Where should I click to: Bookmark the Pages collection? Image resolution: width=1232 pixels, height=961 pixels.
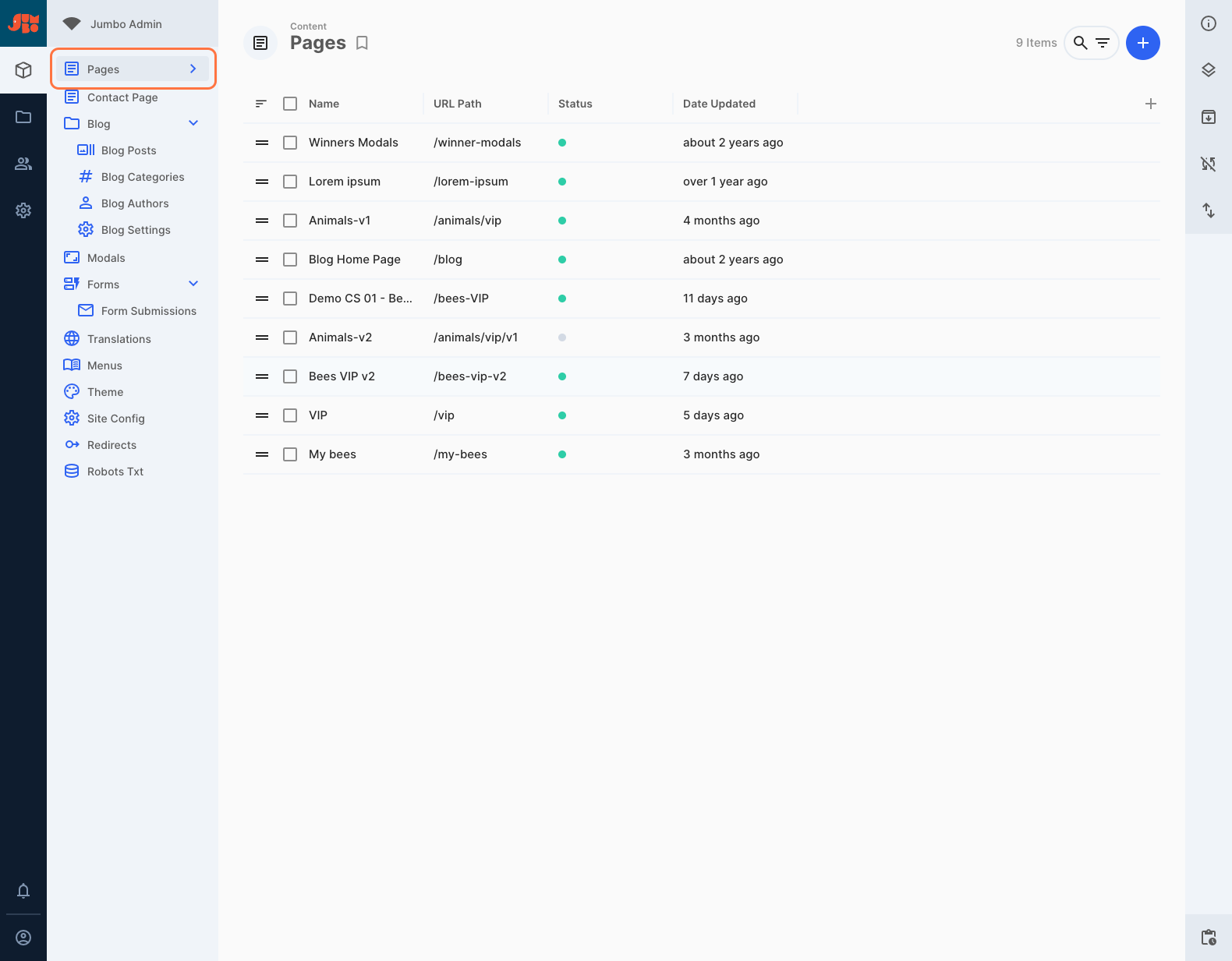[x=362, y=43]
